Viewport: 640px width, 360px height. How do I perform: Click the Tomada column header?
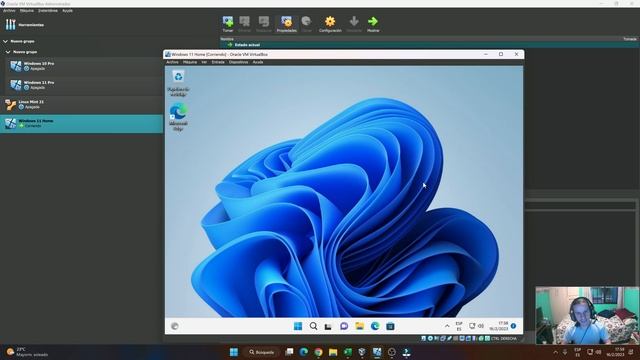point(629,39)
